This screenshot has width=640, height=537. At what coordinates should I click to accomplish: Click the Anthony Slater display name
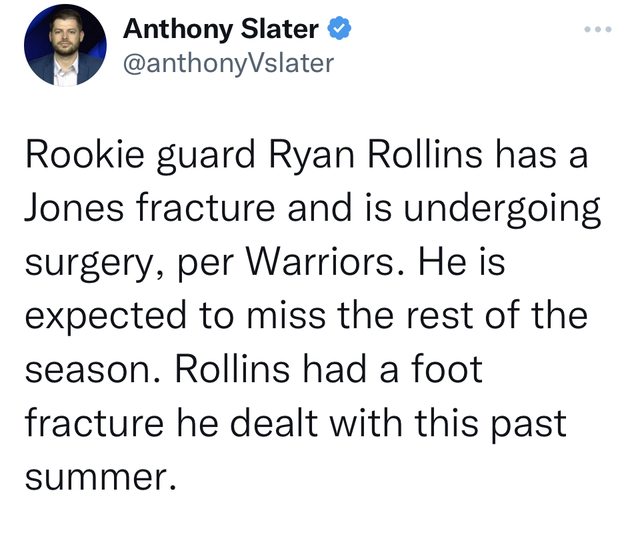pyautogui.click(x=221, y=29)
